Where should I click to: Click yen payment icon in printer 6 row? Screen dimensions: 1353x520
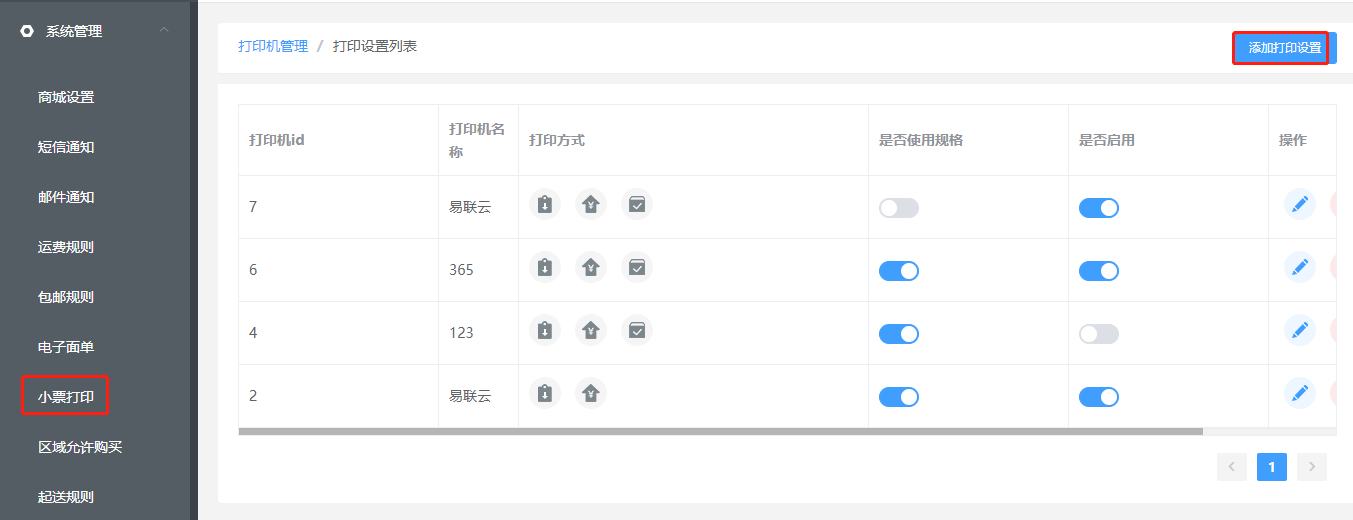coord(591,267)
